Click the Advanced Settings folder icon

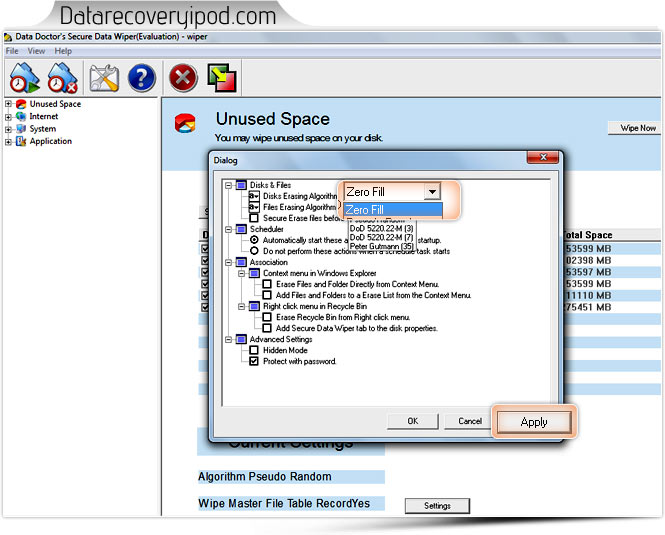click(241, 339)
